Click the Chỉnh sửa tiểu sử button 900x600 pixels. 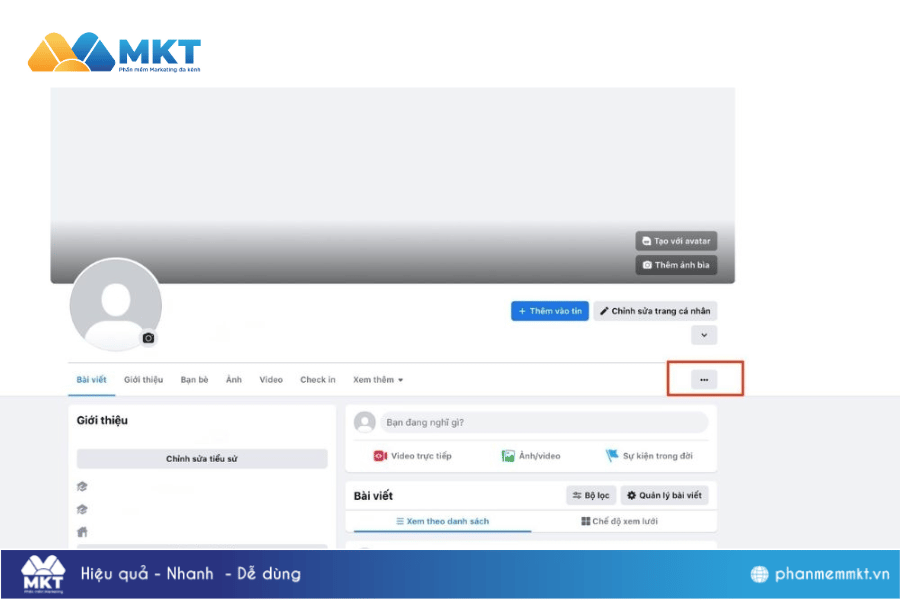point(202,459)
